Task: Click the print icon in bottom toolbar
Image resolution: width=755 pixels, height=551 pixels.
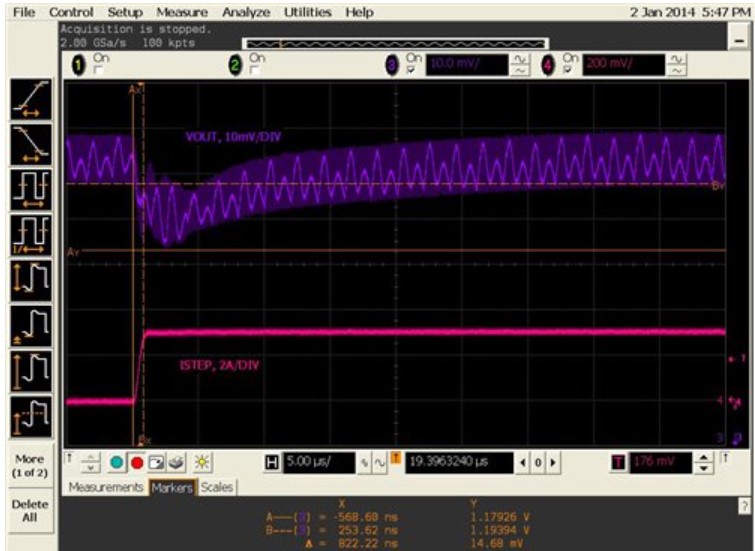Action: click(x=177, y=462)
